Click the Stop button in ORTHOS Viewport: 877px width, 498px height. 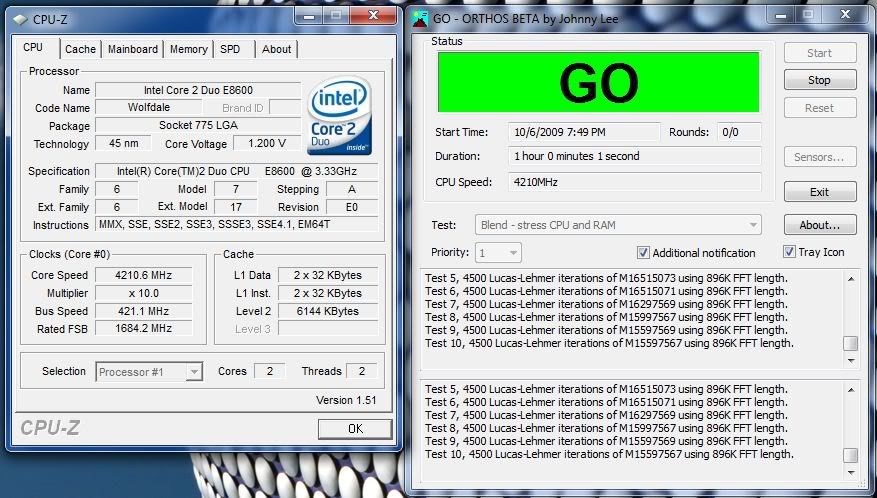[819, 80]
